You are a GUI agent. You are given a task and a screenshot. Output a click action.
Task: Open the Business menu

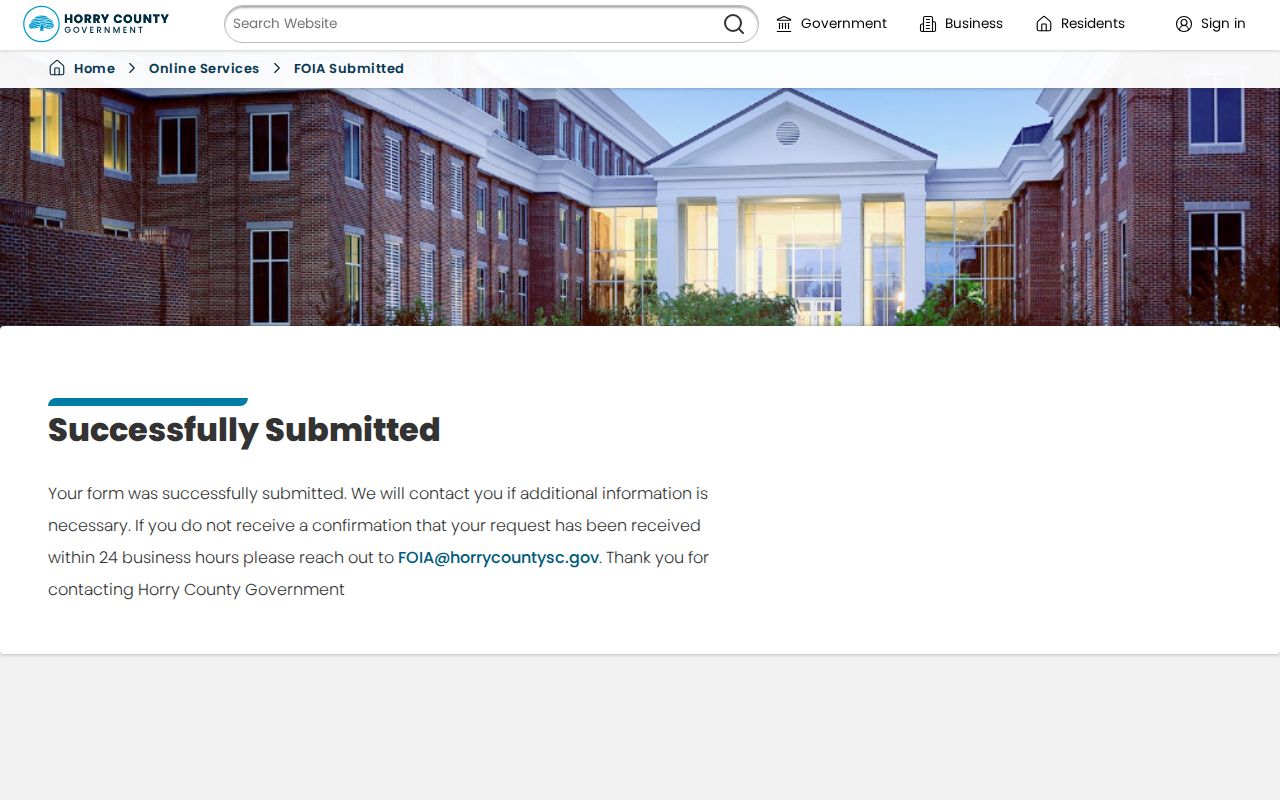click(x=962, y=24)
